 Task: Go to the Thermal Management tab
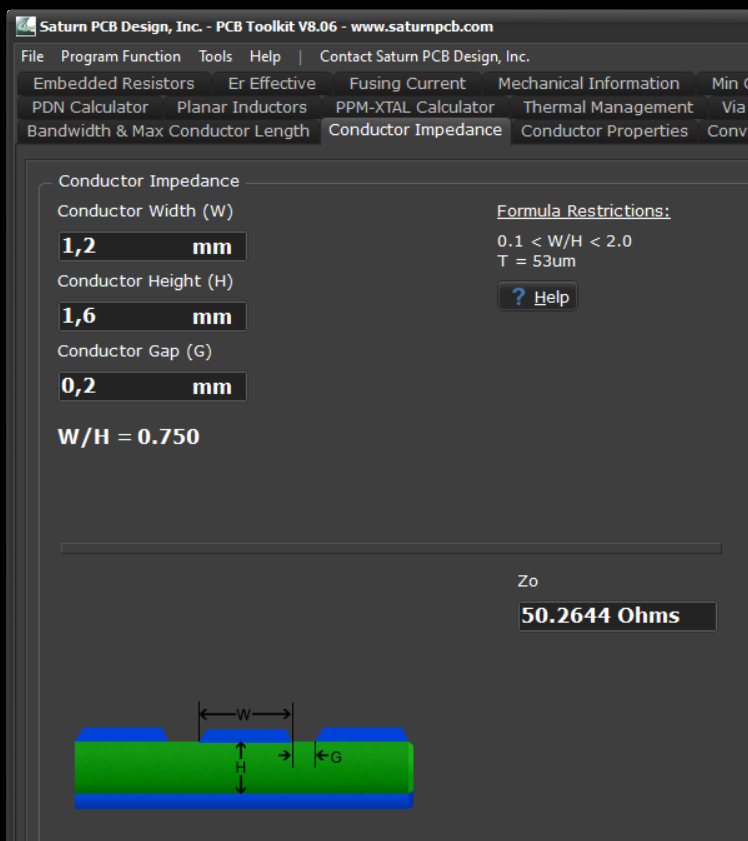[x=608, y=107]
